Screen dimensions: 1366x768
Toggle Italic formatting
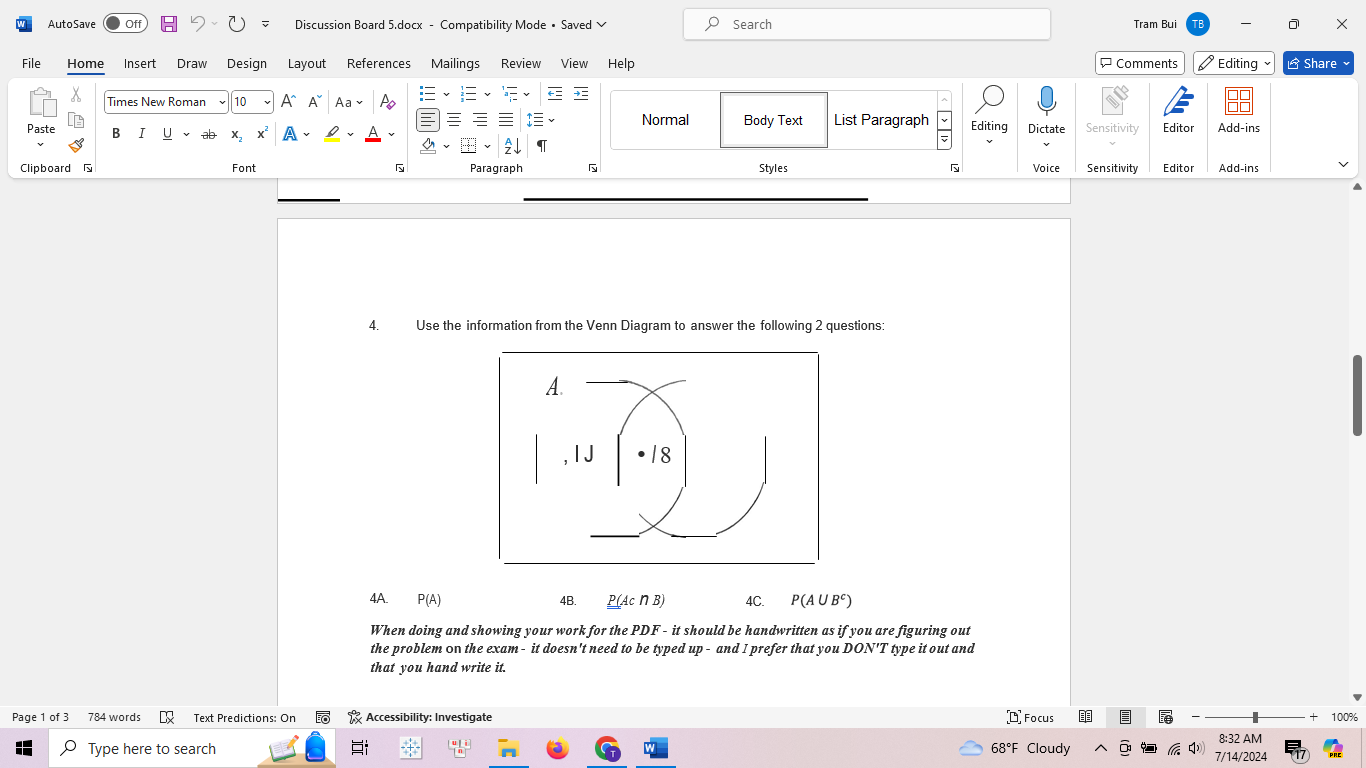pyautogui.click(x=141, y=134)
